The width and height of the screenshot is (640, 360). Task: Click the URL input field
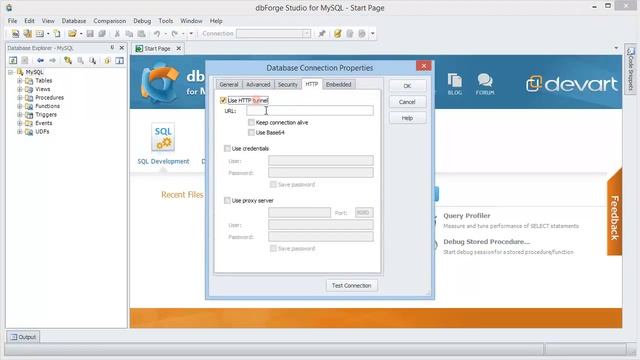coord(310,111)
